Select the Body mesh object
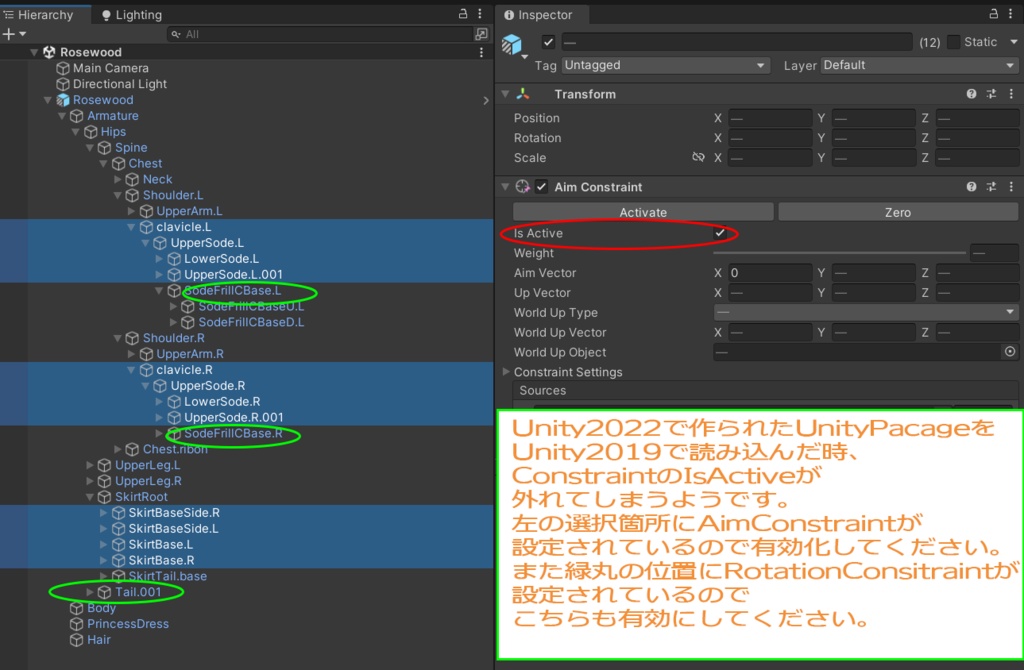1024x670 pixels. (101, 608)
